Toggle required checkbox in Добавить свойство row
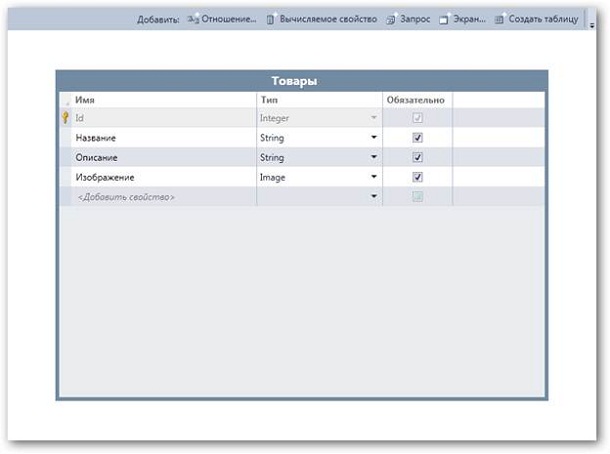Viewport: 610px width, 454px height. point(417,196)
